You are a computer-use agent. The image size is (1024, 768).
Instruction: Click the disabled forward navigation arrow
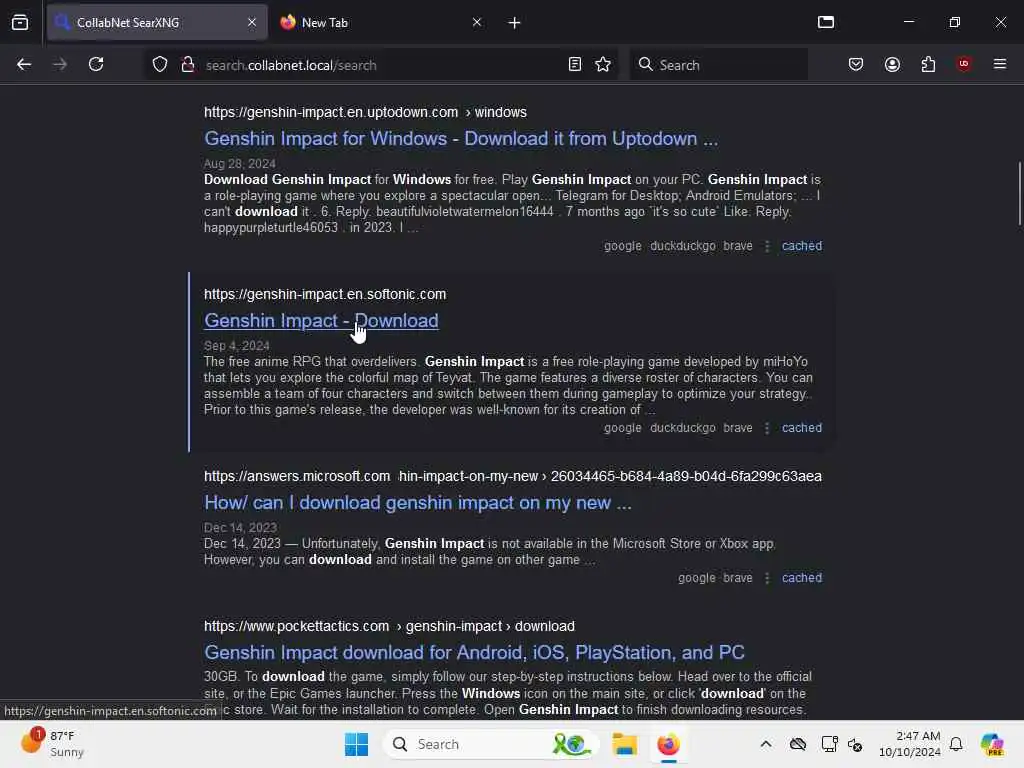pyautogui.click(x=60, y=64)
